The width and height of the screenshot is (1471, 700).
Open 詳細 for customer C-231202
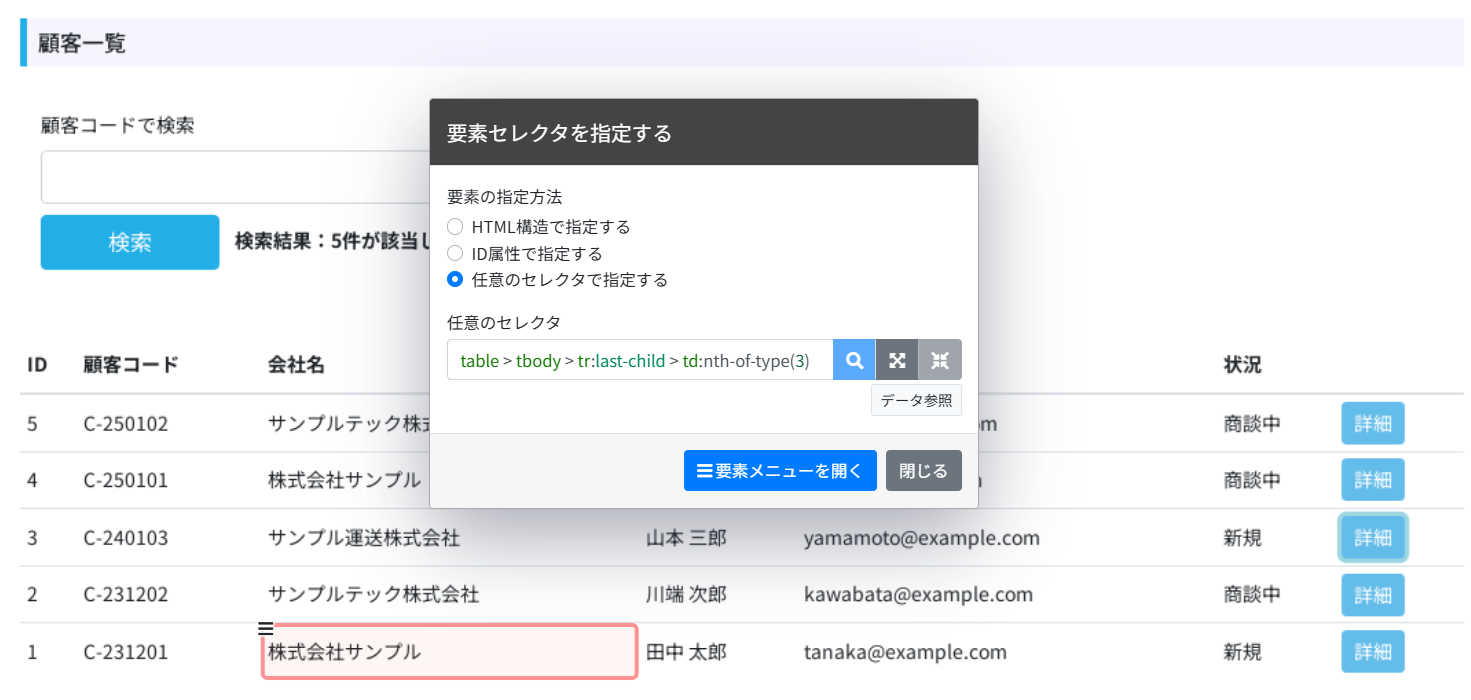pyautogui.click(x=1373, y=595)
